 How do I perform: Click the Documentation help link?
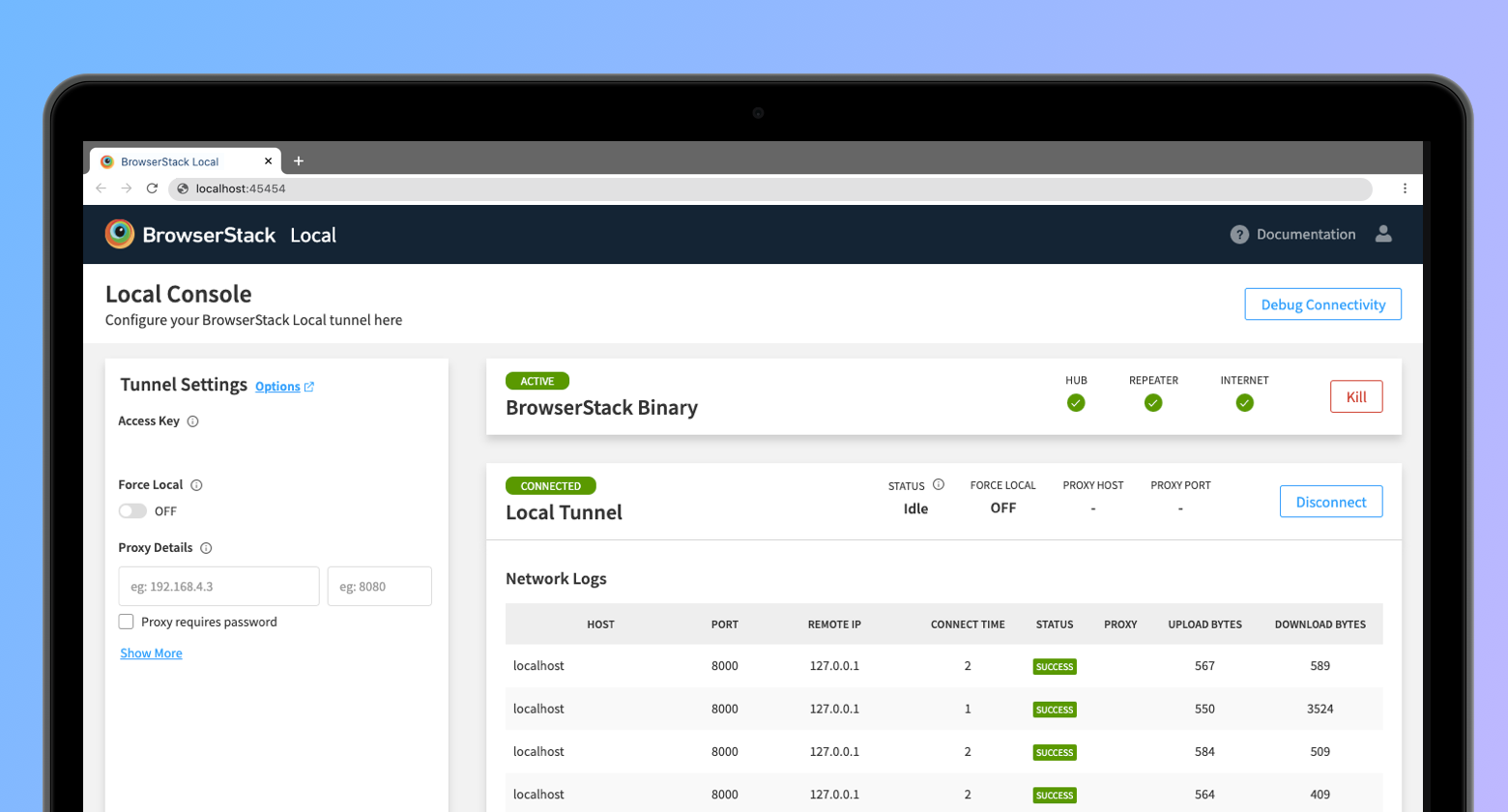click(x=1293, y=235)
